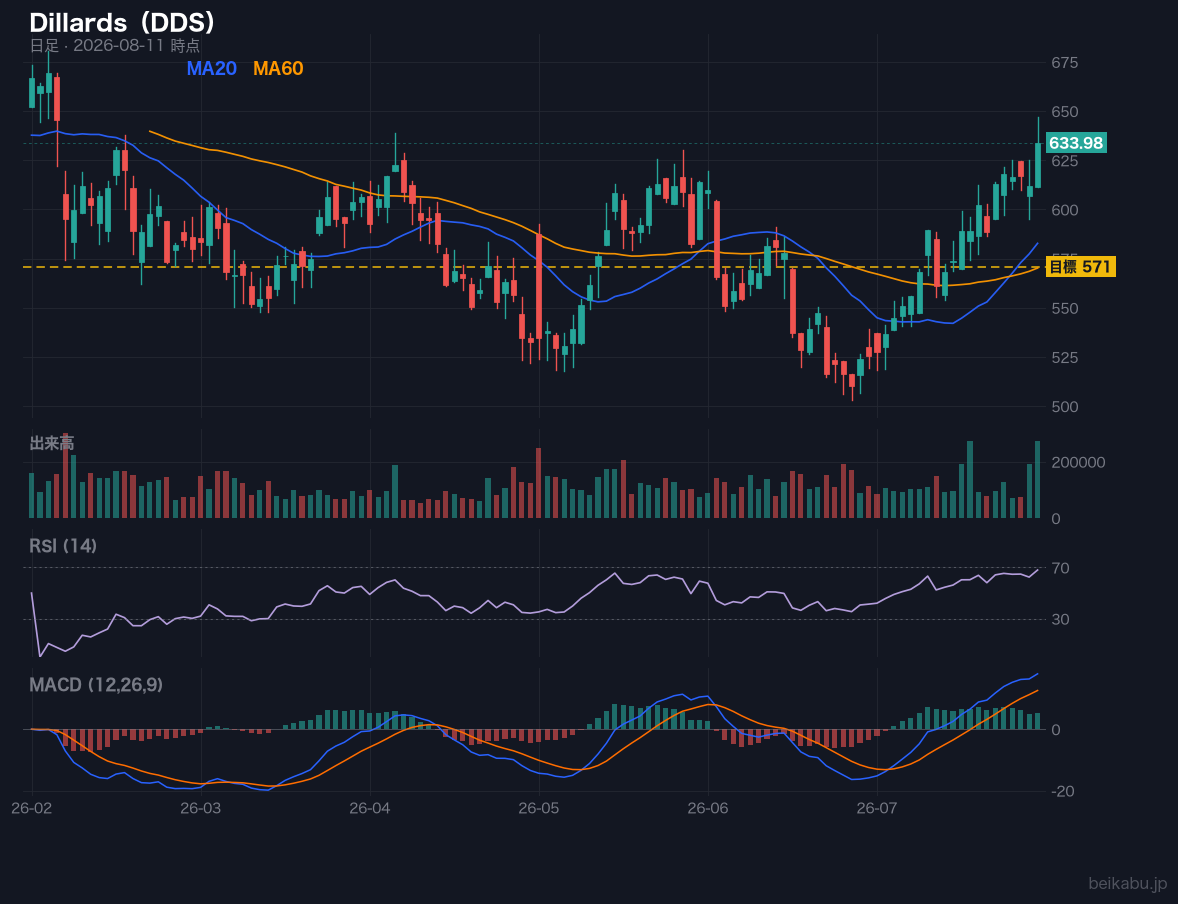1178x904 pixels.
Task: Select the MA20 legend label
Action: pyautogui.click(x=211, y=68)
